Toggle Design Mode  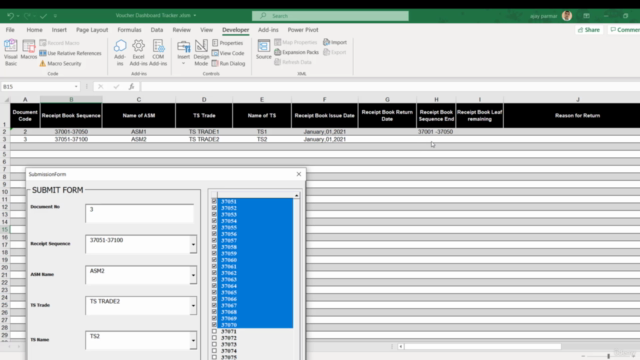pos(201,52)
